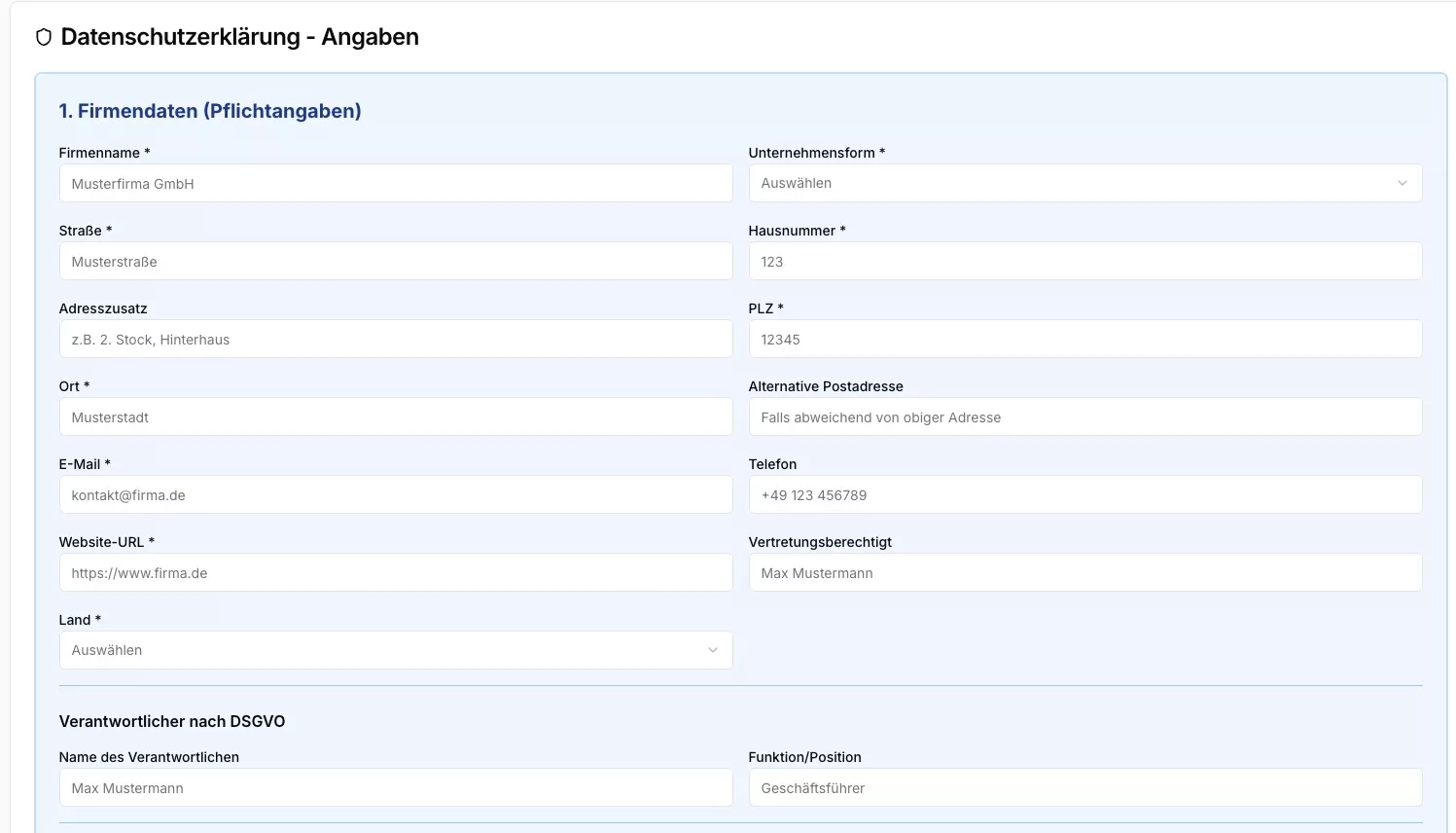Click the Verantwortlicher nach DSGVO subheading

coord(172,721)
